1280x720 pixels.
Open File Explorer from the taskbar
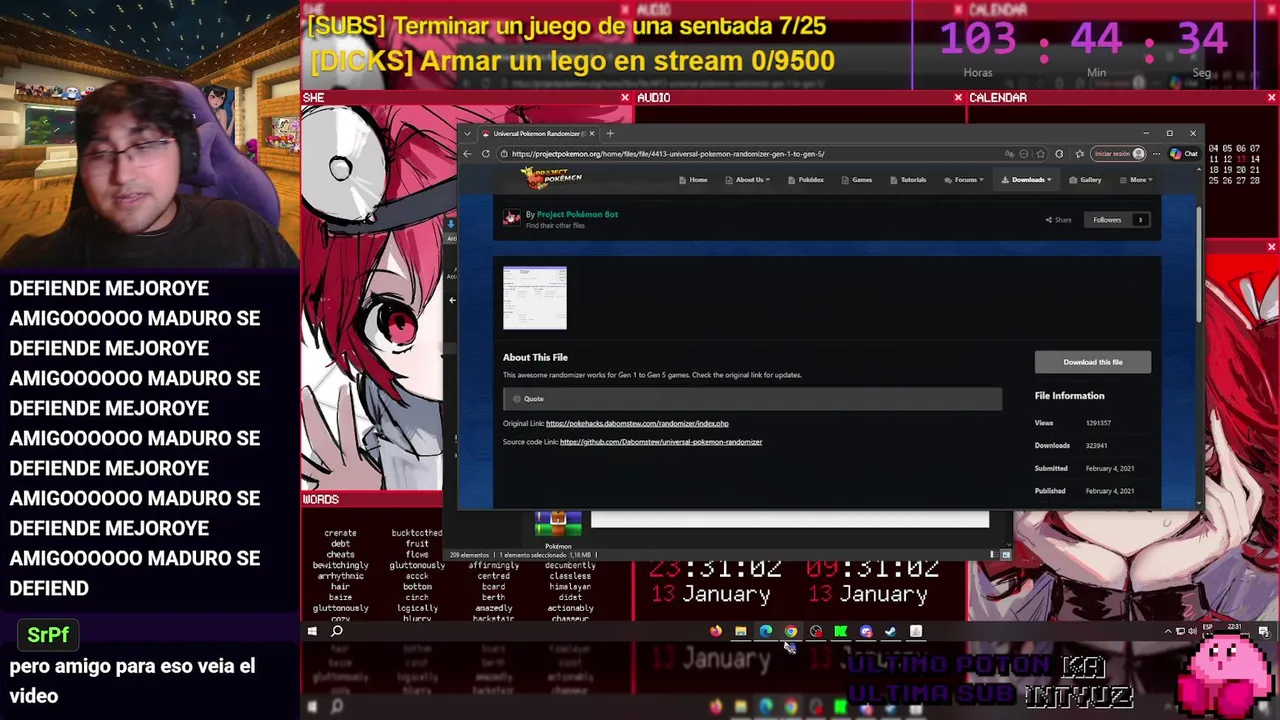[x=741, y=631]
